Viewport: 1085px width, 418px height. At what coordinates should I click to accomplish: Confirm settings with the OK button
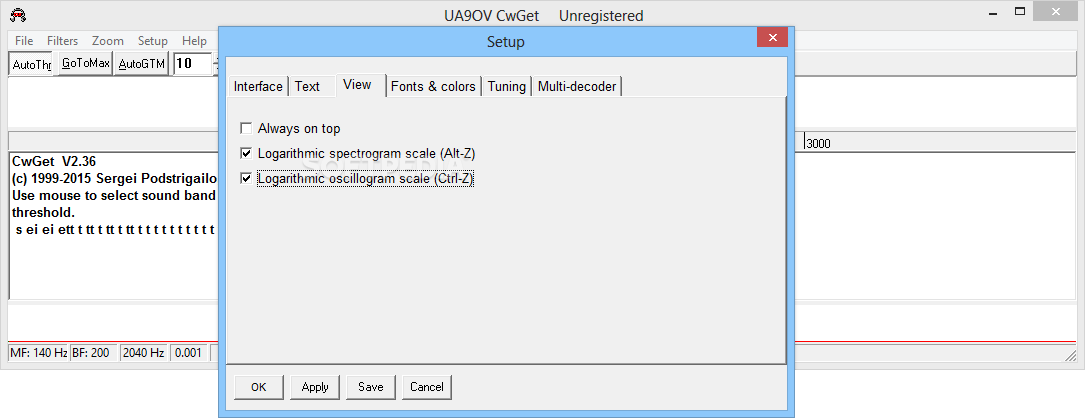pyautogui.click(x=259, y=387)
